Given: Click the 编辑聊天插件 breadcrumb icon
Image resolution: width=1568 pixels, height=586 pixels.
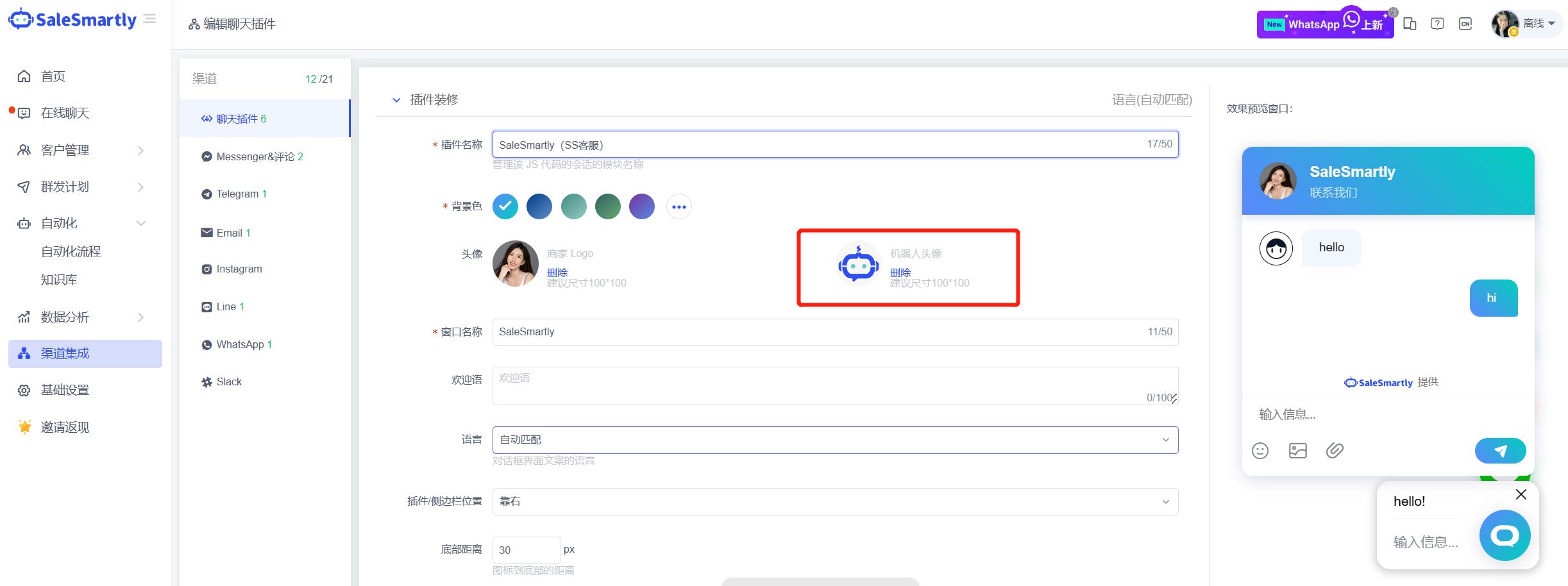Looking at the screenshot, I should 194,24.
